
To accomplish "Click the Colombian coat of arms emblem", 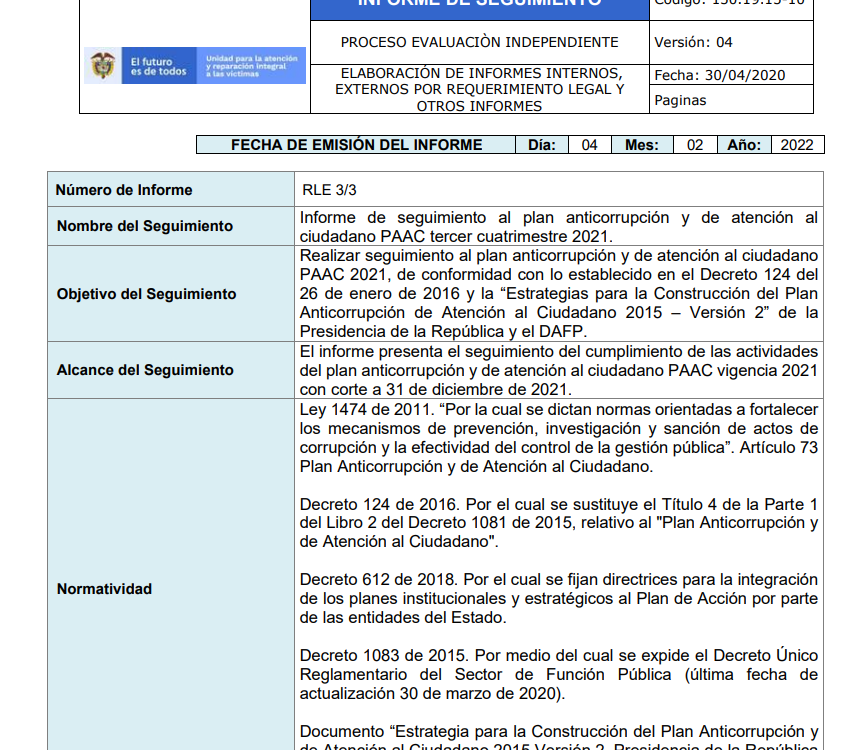I will point(103,65).
